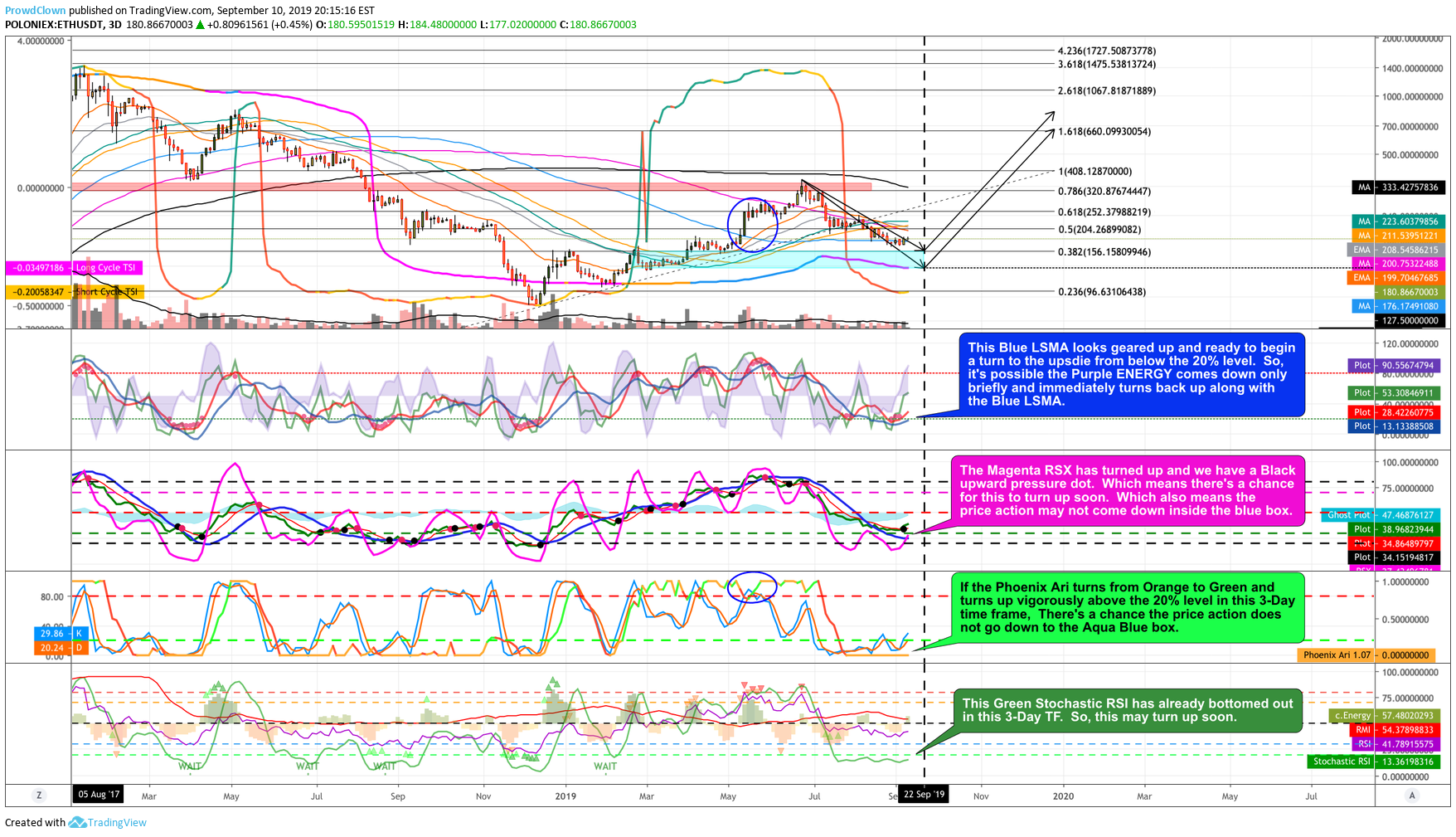
Task: Select the 3.618(1475.53813724) Fibonacci label
Action: (1106, 65)
